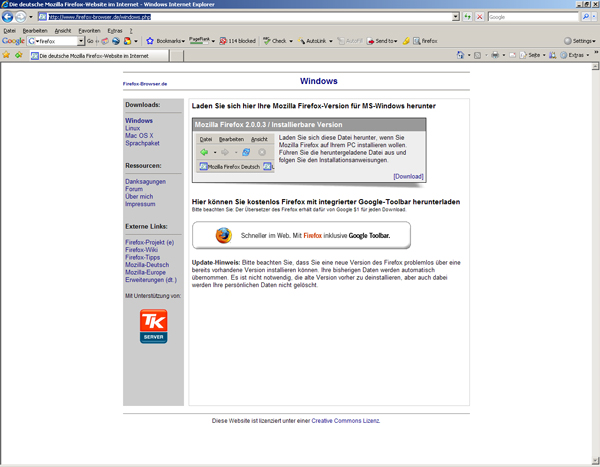This screenshot has height=467, width=600.
Task: Refresh the page with green arrows icon
Action: [467, 17]
